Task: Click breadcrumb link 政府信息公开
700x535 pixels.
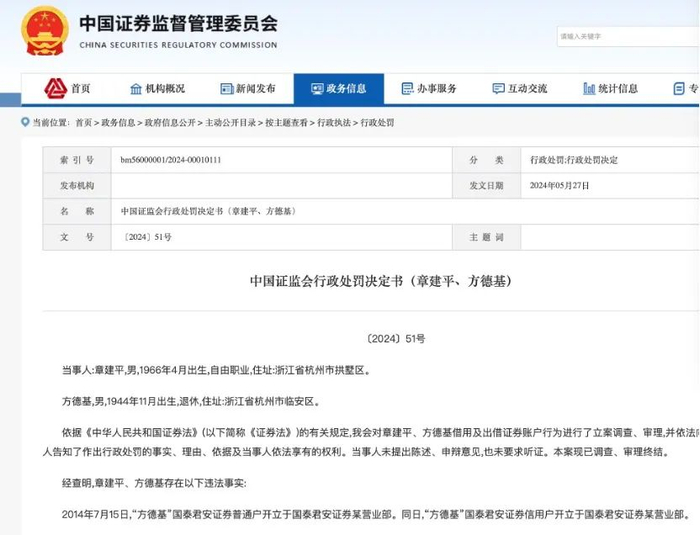Action: point(170,122)
